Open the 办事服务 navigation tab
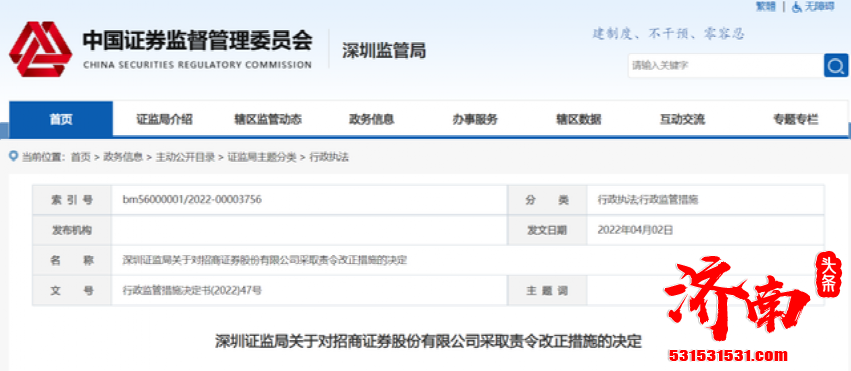This screenshot has height=371, width=851. [475, 119]
